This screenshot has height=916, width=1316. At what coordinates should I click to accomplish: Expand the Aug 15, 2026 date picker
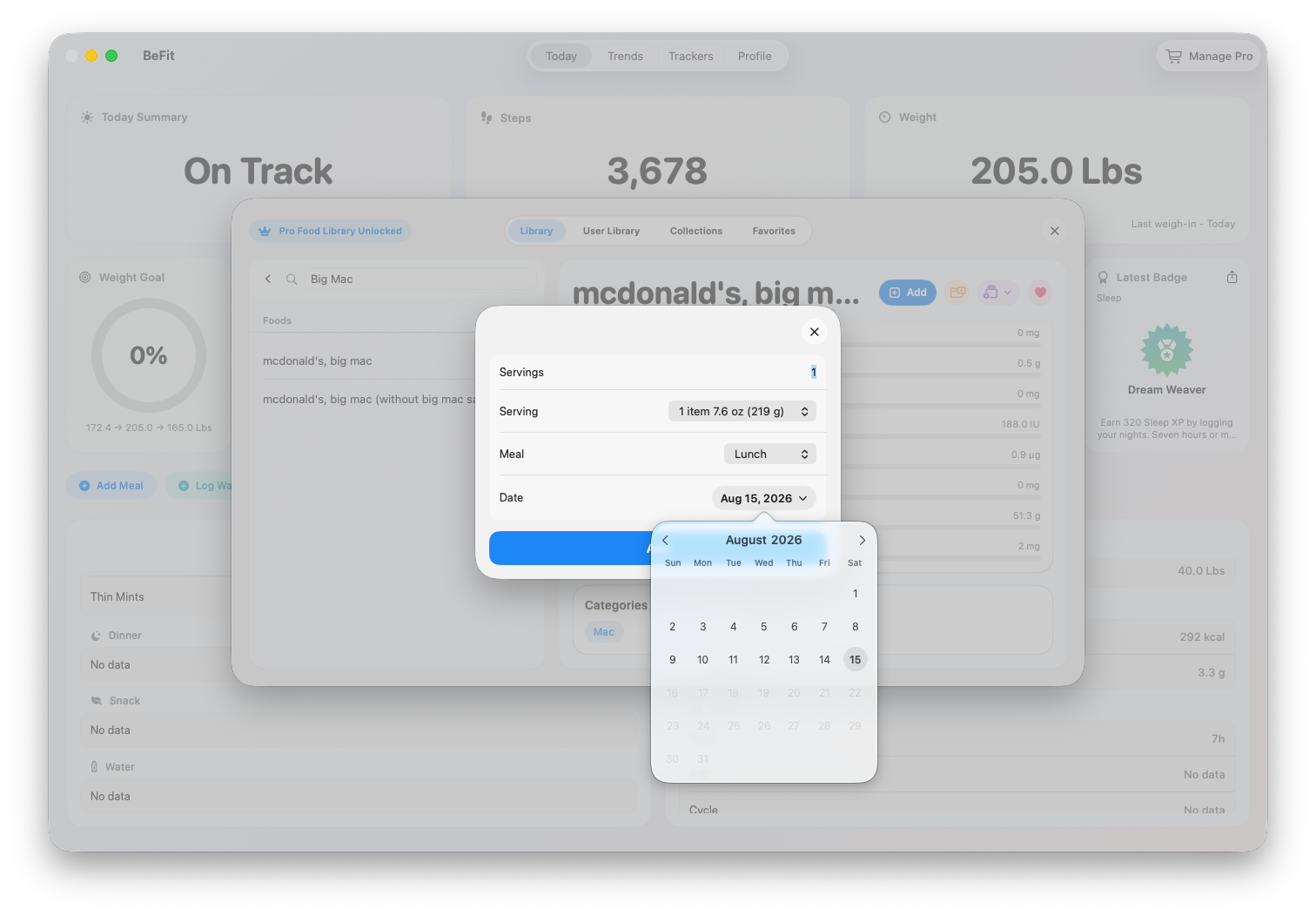[763, 498]
